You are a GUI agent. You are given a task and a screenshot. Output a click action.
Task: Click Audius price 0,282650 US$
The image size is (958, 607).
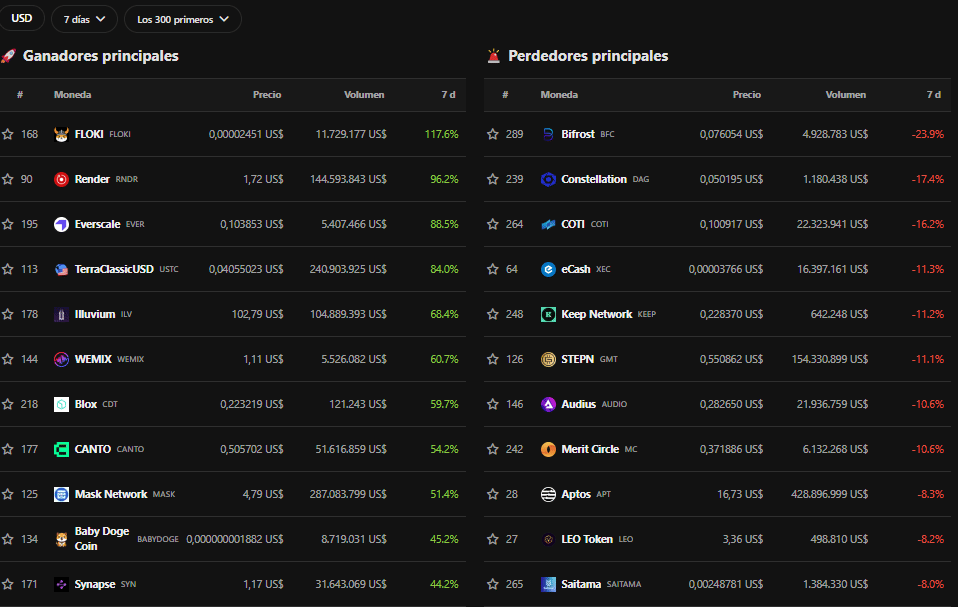pyautogui.click(x=731, y=404)
